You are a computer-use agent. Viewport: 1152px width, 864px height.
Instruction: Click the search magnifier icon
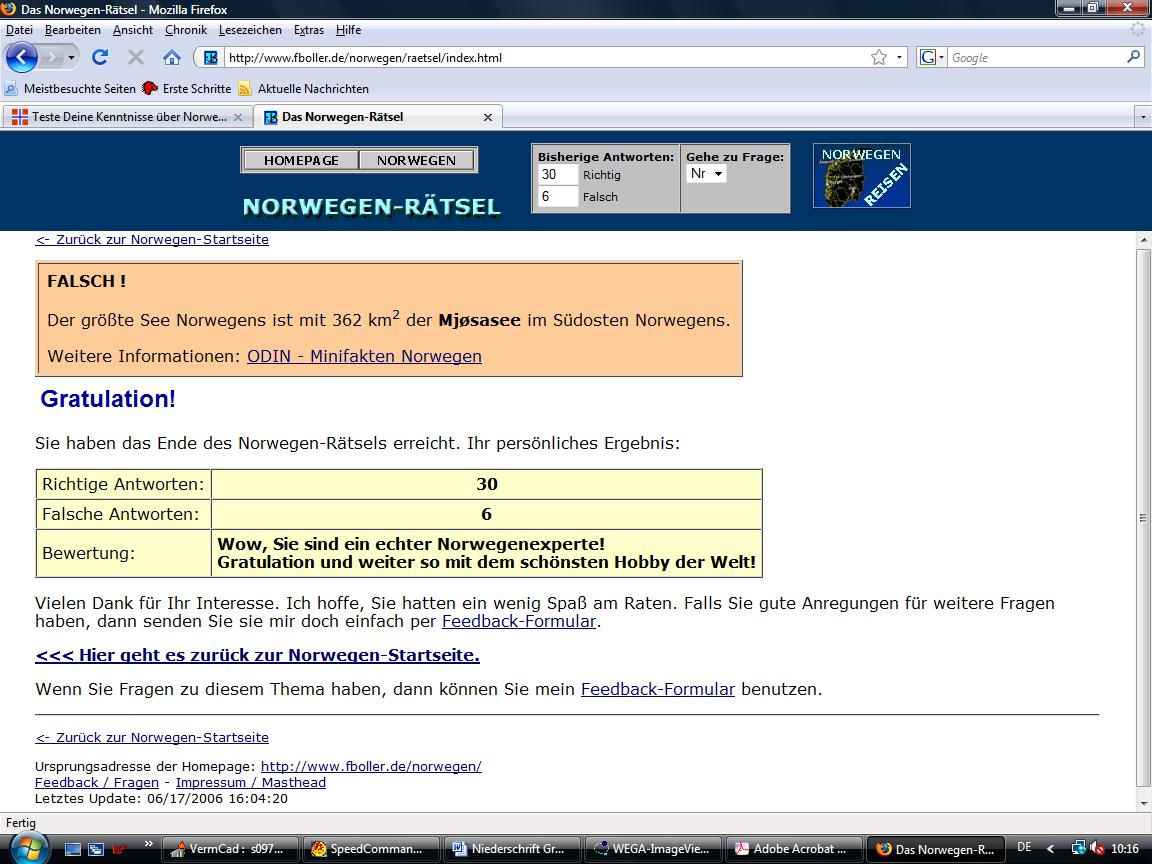[1134, 57]
